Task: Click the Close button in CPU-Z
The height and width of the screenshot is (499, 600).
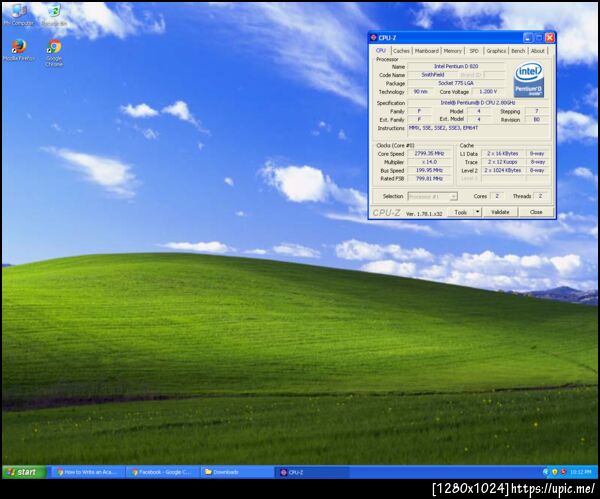Action: click(x=536, y=212)
